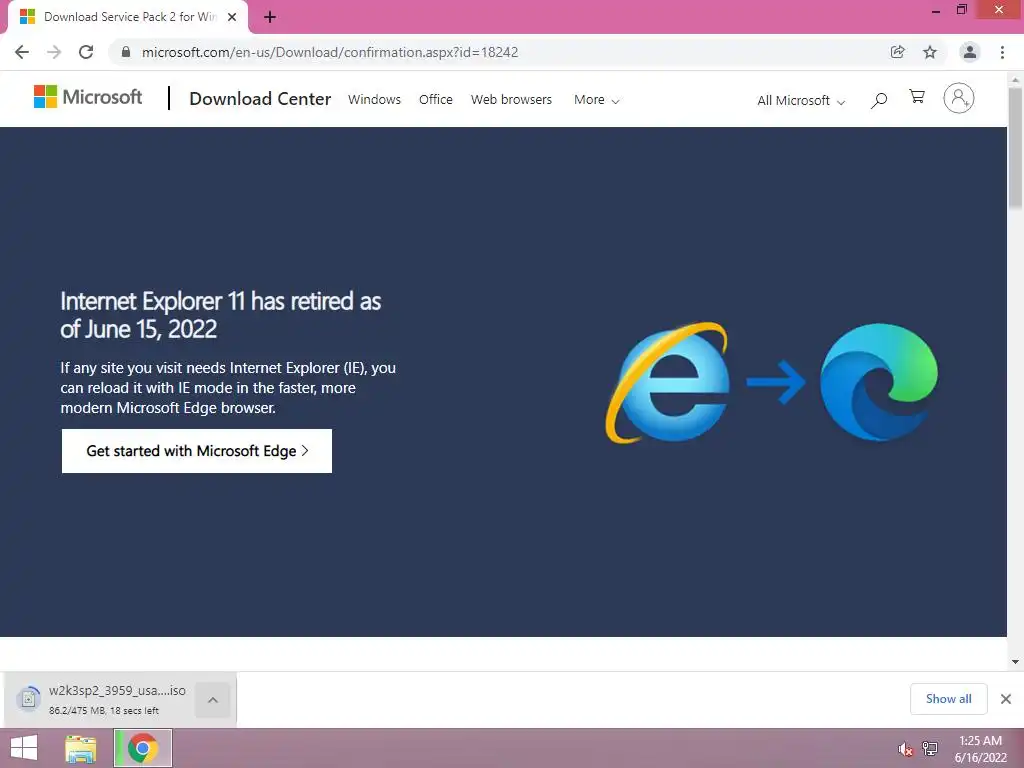This screenshot has width=1024, height=768.
Task: Open the Web browsers menu item
Action: click(511, 99)
